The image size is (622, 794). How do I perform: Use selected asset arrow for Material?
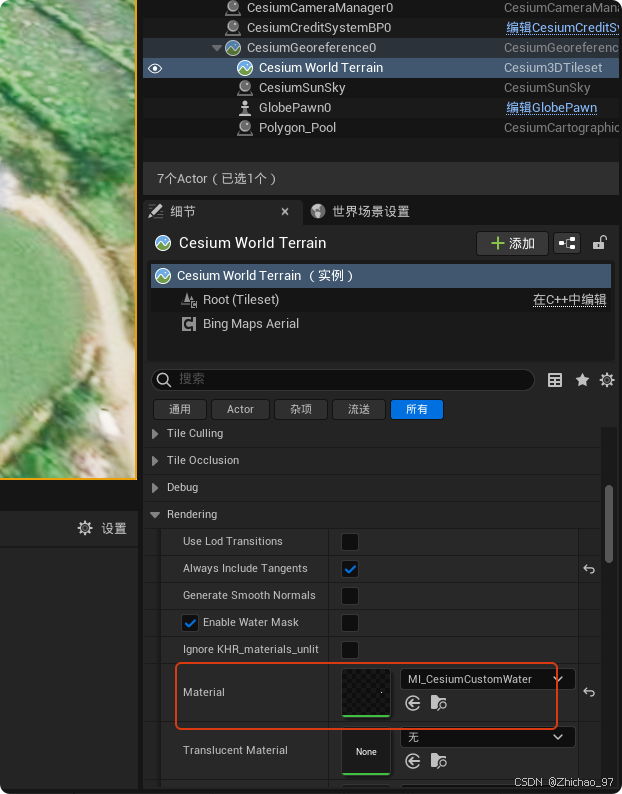click(x=413, y=703)
